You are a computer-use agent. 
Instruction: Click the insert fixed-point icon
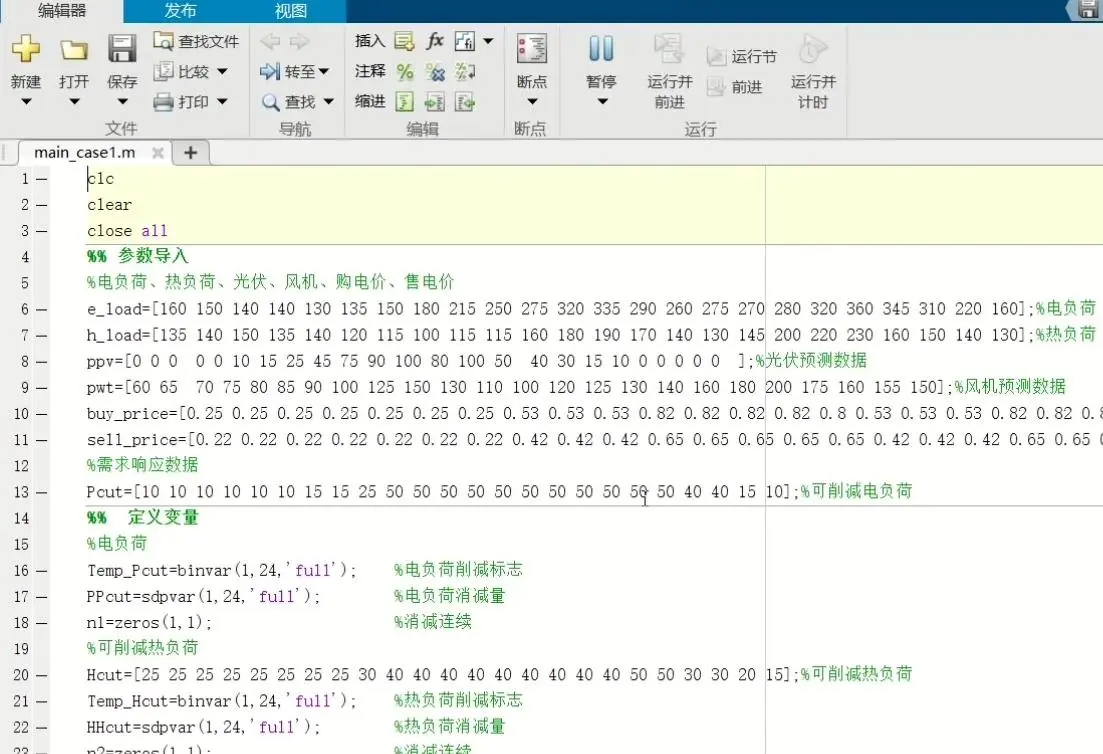(464, 41)
